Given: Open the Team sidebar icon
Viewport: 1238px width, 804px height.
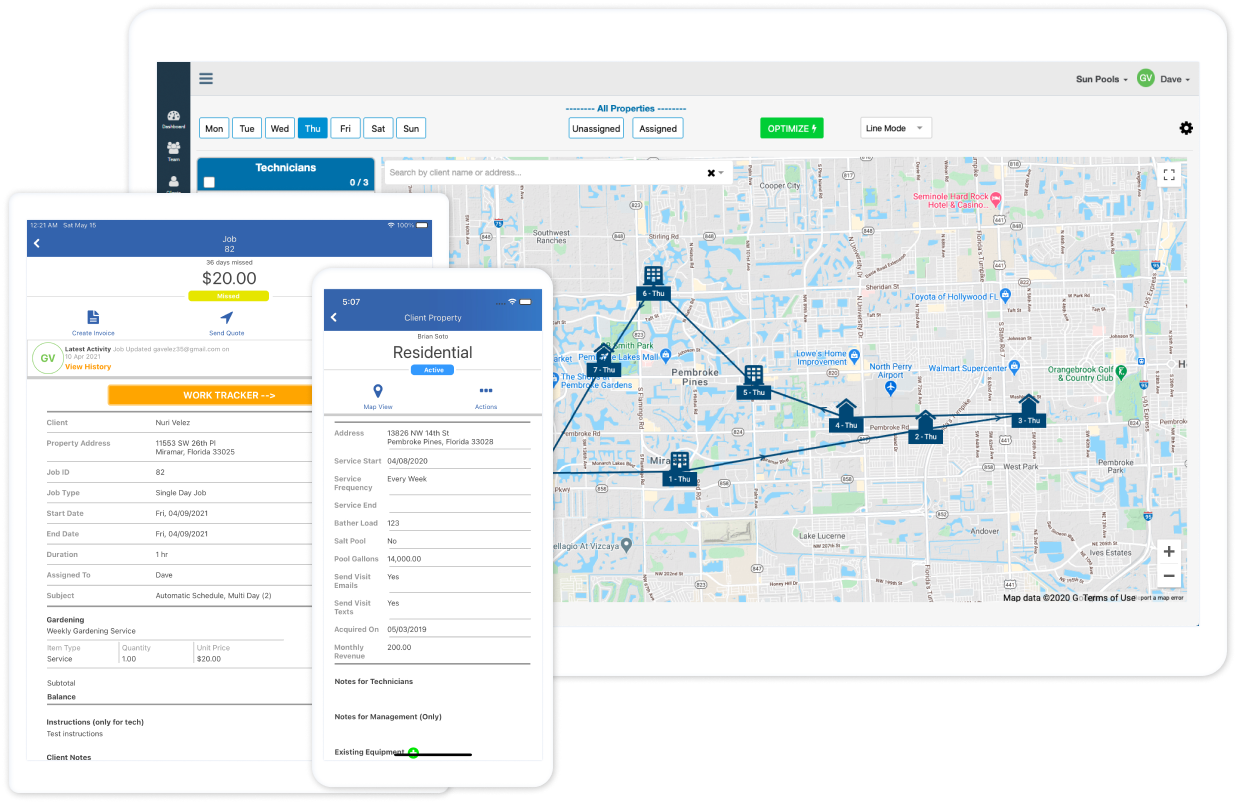Looking at the screenshot, I should pyautogui.click(x=174, y=151).
